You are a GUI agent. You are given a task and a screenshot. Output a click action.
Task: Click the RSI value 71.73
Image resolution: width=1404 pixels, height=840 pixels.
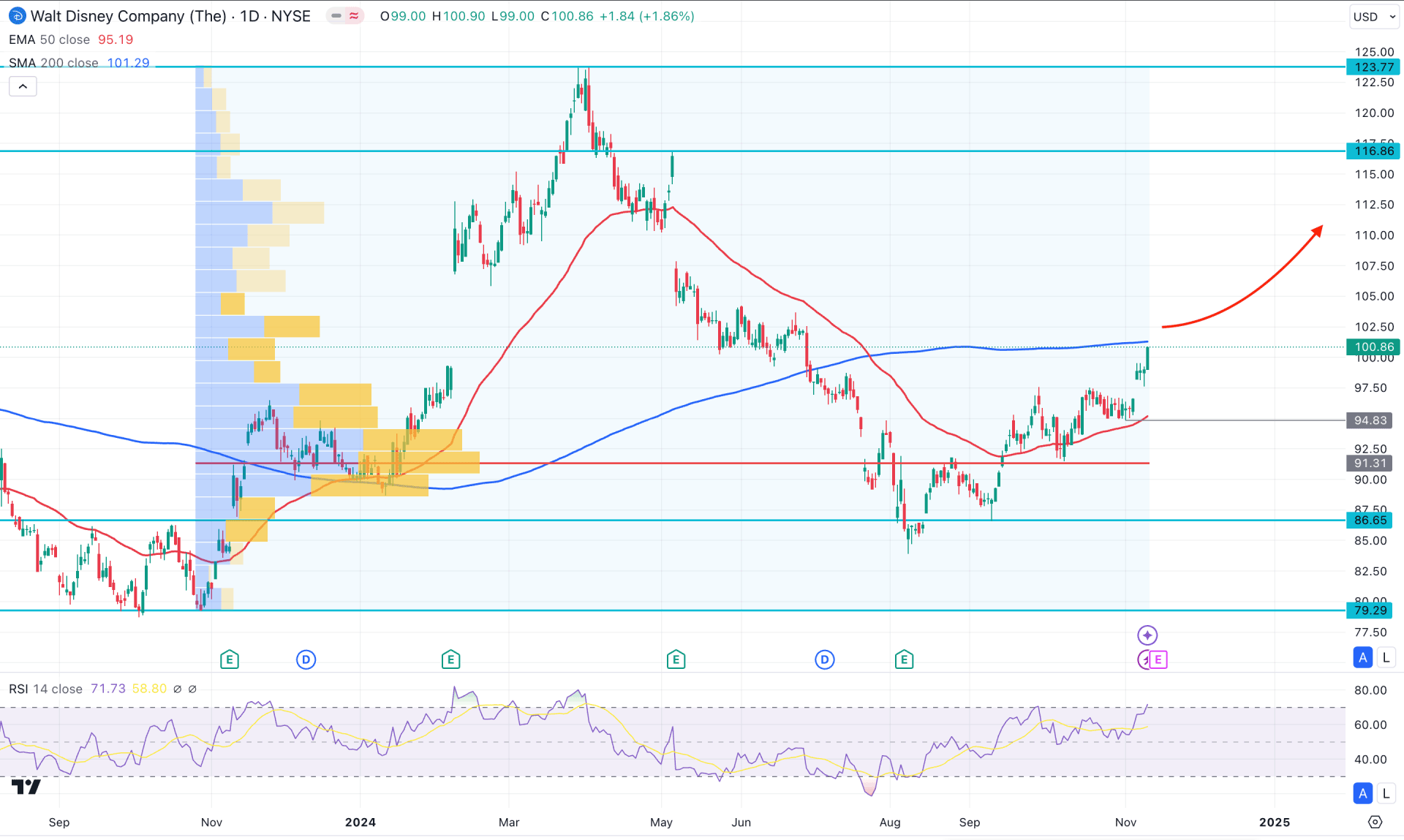click(107, 689)
